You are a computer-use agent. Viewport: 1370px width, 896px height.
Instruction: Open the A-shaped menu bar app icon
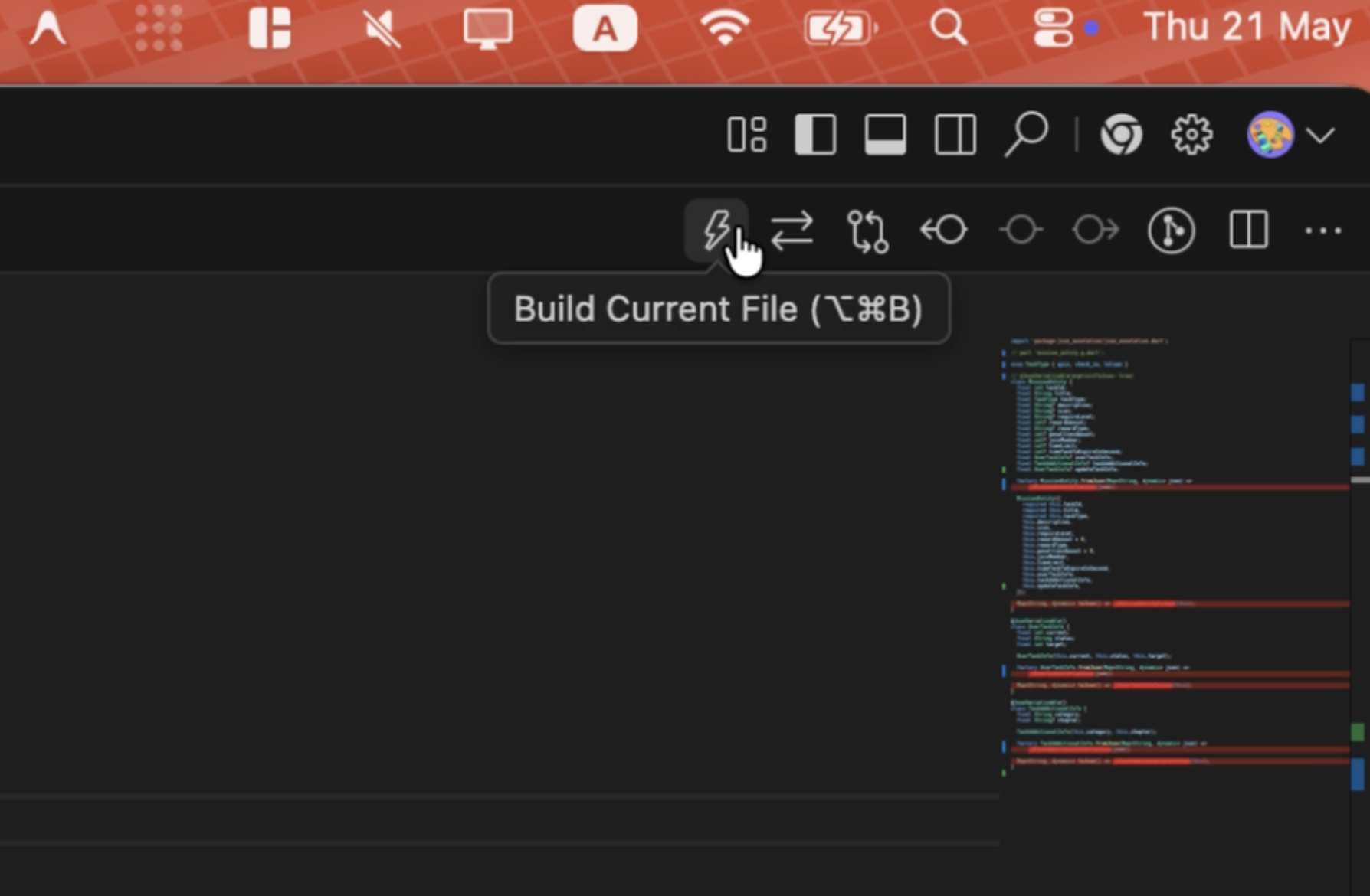[48, 29]
